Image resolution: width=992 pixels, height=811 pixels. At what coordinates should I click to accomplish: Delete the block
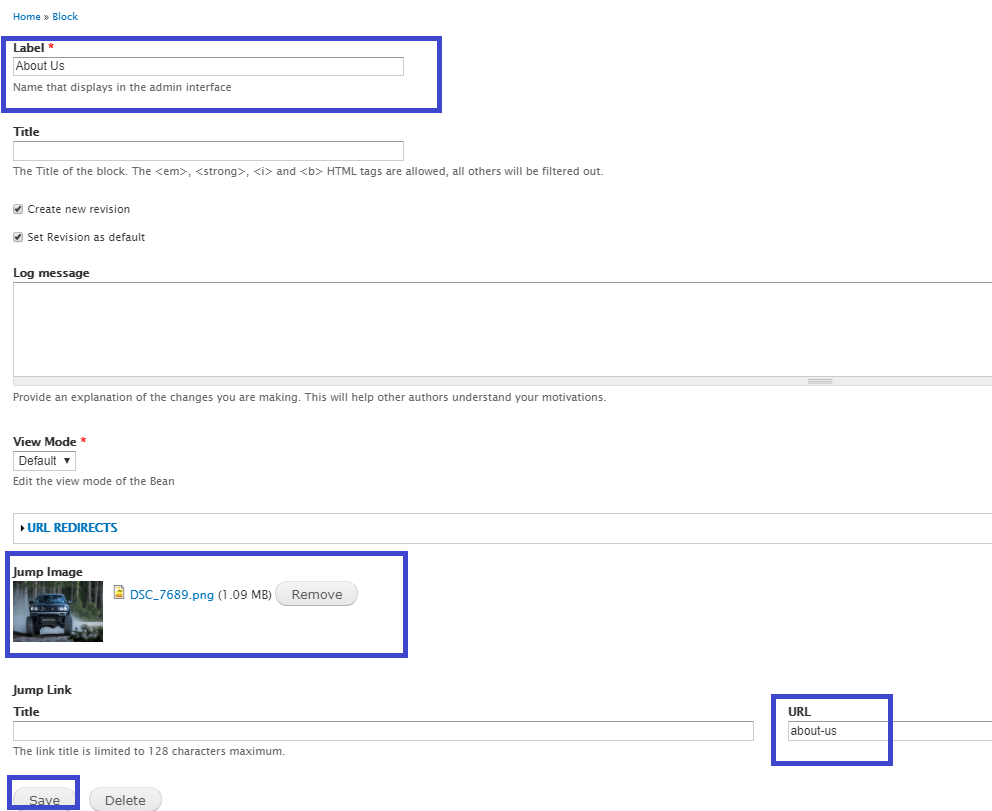[x=125, y=800]
